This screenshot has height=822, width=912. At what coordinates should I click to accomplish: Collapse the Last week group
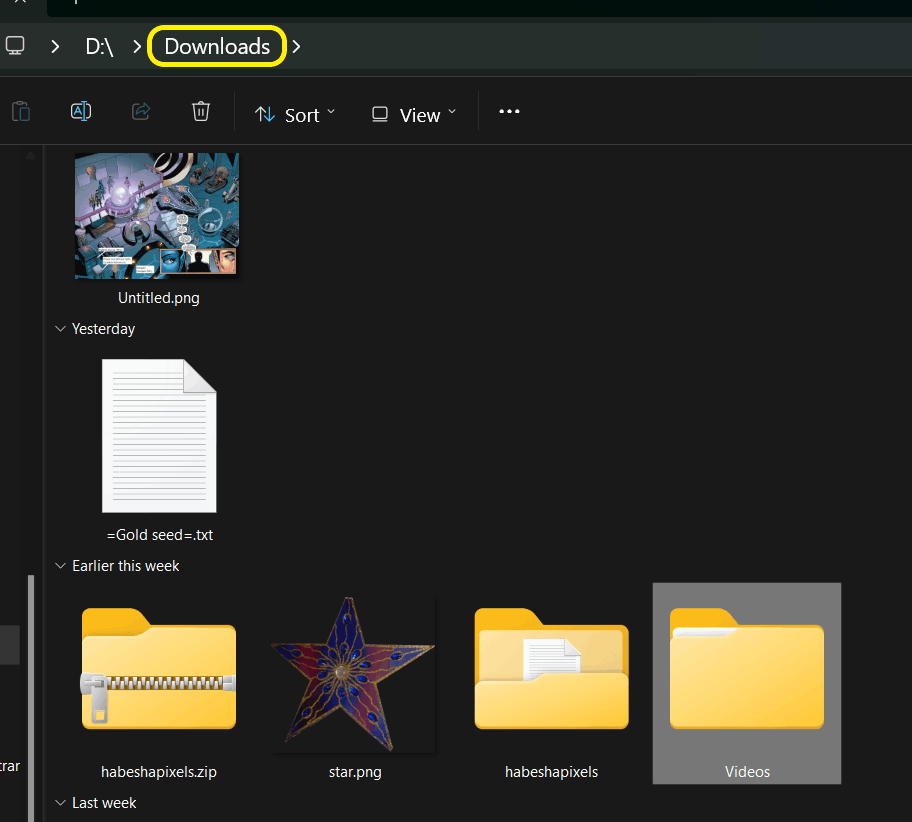60,803
